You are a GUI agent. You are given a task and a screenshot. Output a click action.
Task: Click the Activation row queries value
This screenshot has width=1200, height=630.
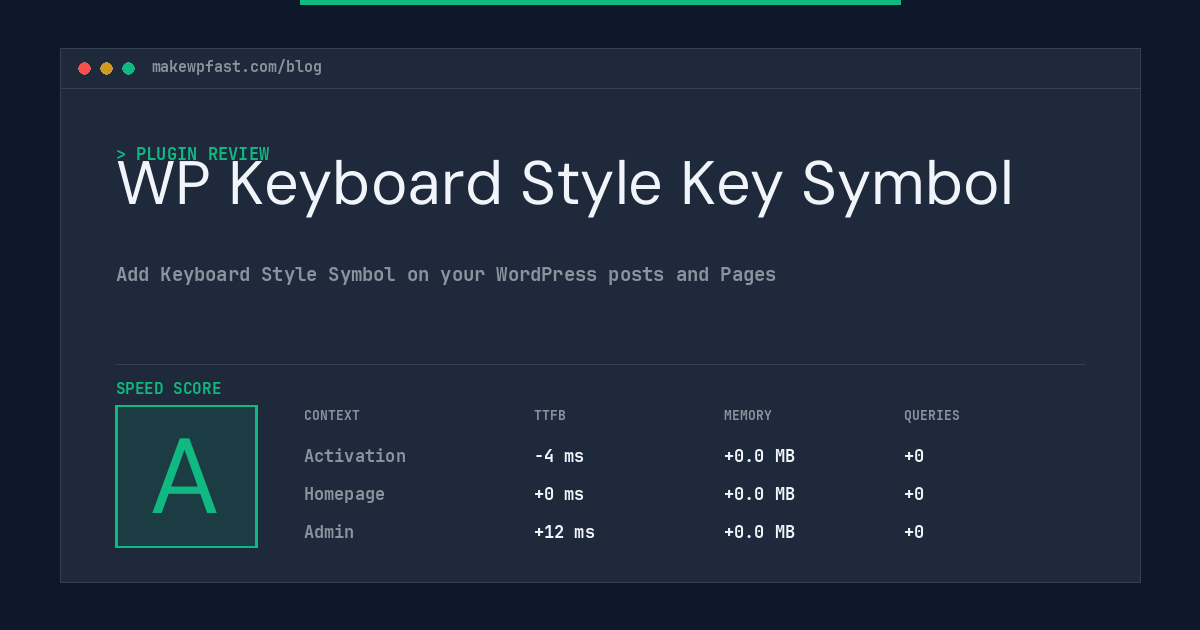914,456
